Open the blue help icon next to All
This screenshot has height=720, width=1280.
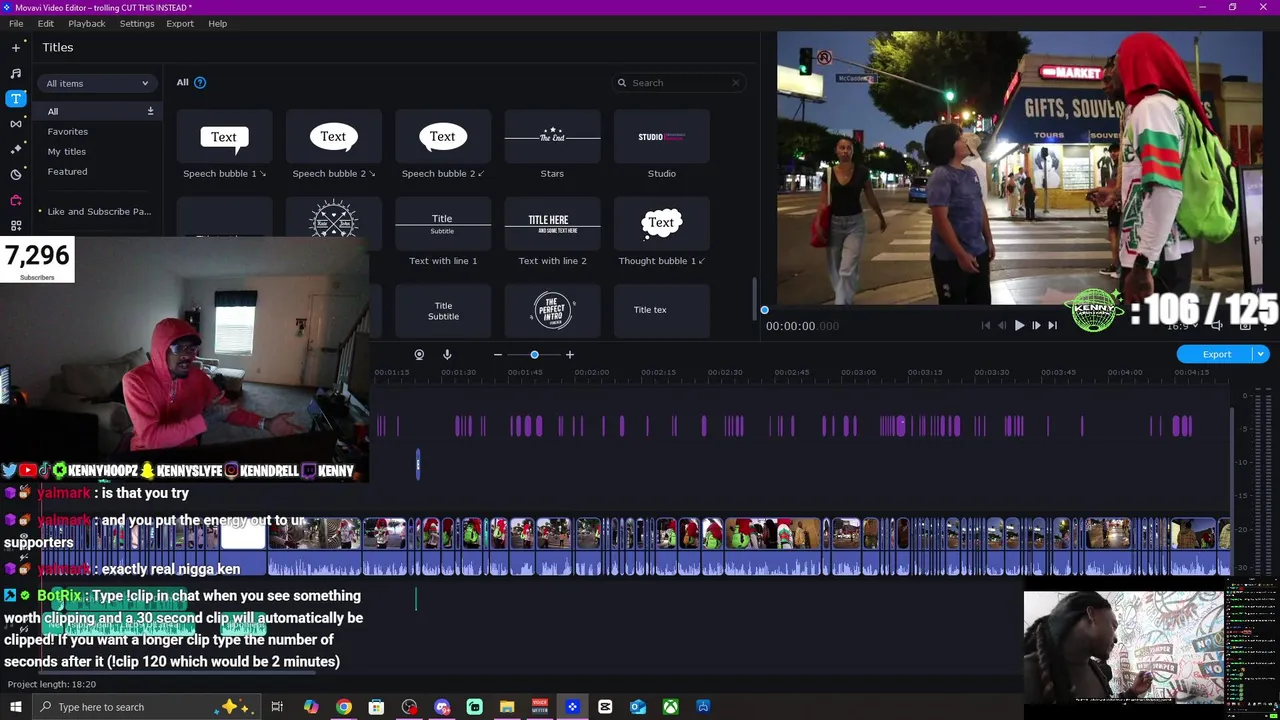[x=200, y=82]
